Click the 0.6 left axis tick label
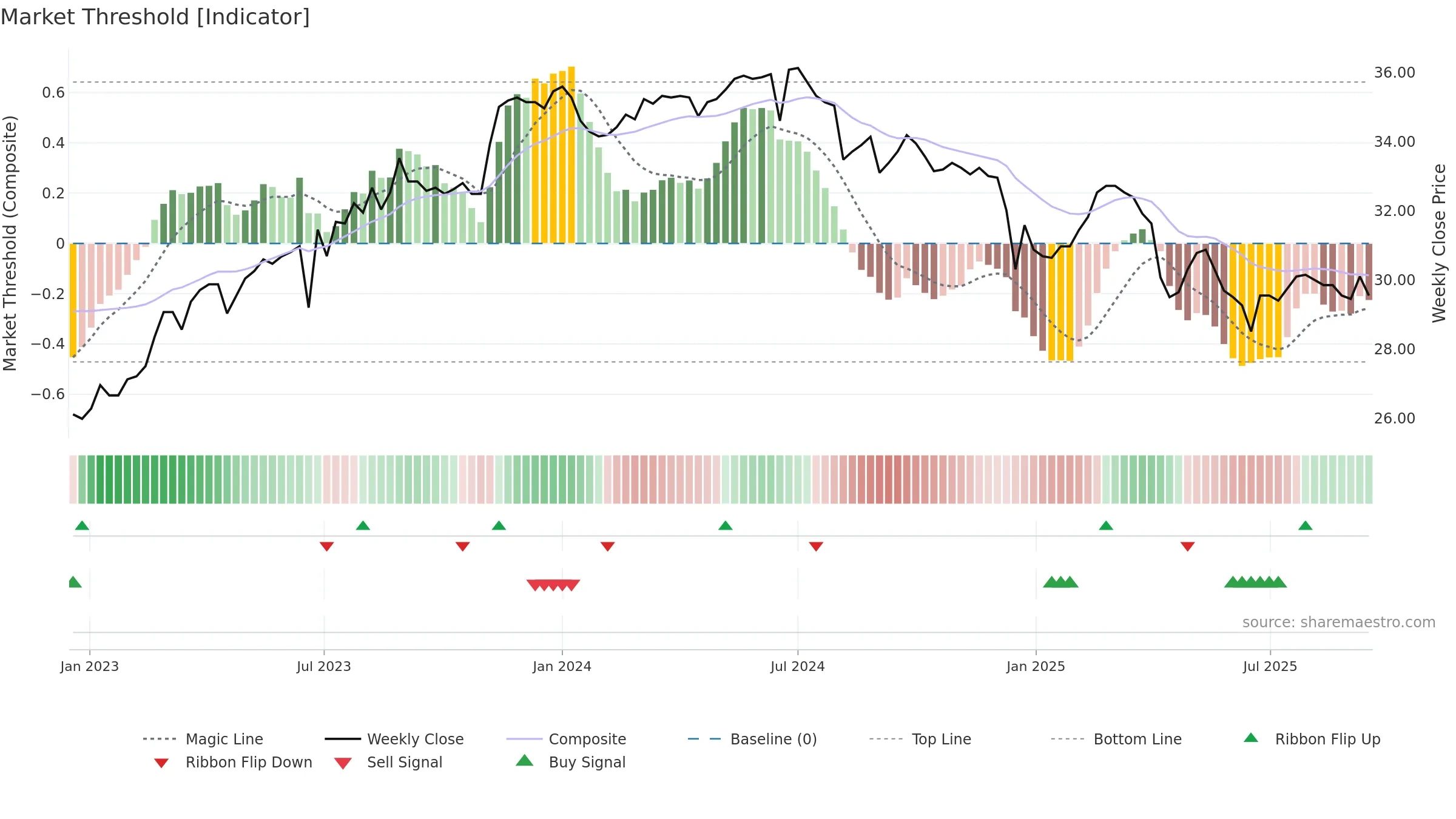The image size is (1456, 819). (53, 93)
